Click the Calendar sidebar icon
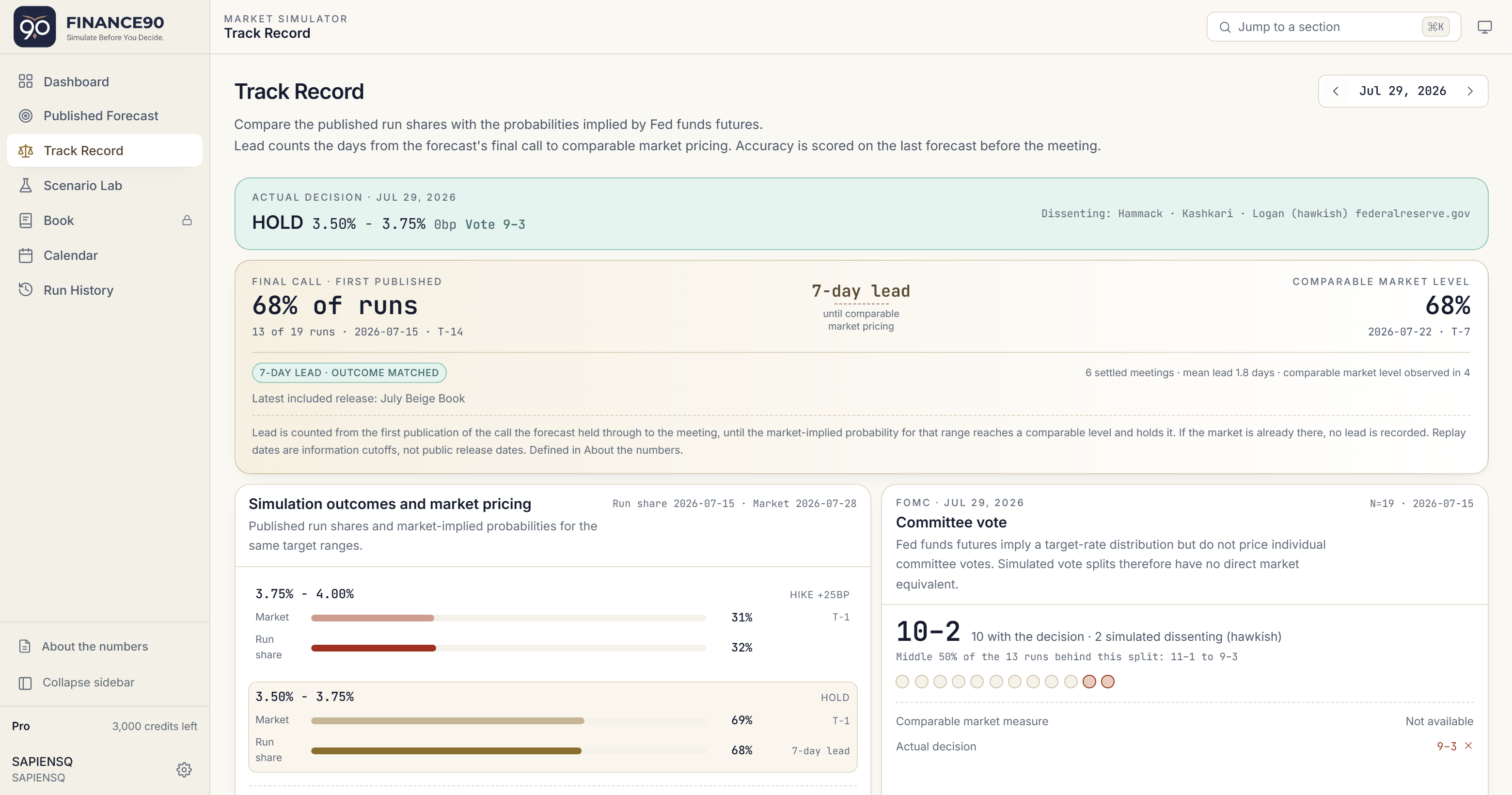Image resolution: width=1512 pixels, height=795 pixels. 25,255
